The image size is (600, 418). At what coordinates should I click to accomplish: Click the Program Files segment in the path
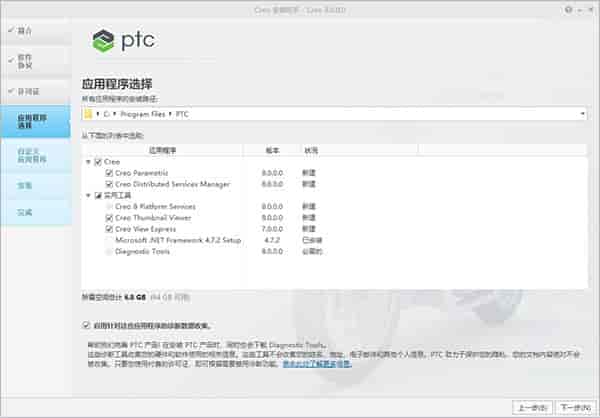click(x=142, y=114)
